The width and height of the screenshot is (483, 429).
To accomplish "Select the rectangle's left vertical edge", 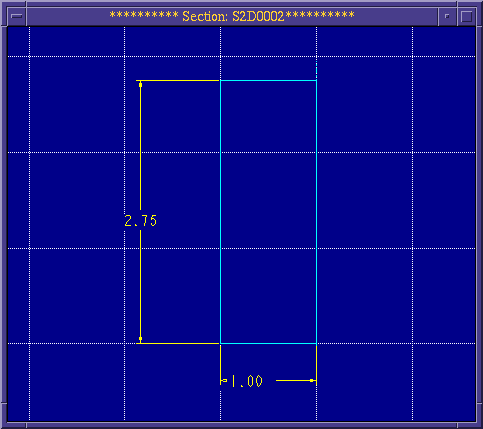I will (x=220, y=212).
